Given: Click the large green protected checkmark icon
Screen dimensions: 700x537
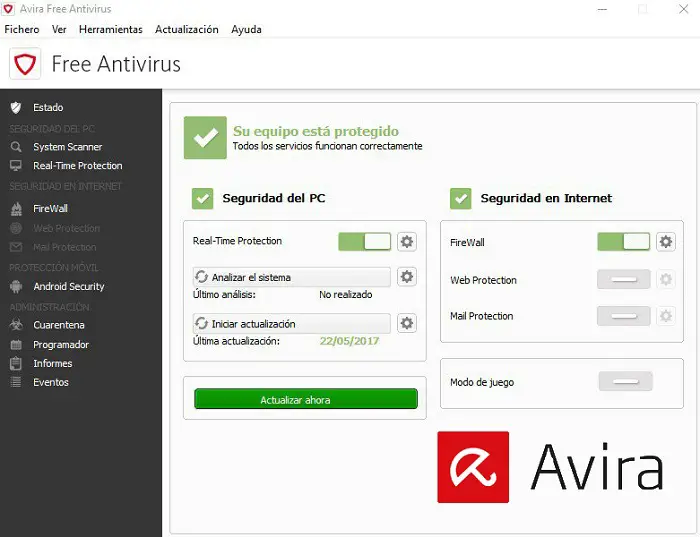Looking at the screenshot, I should [x=205, y=137].
